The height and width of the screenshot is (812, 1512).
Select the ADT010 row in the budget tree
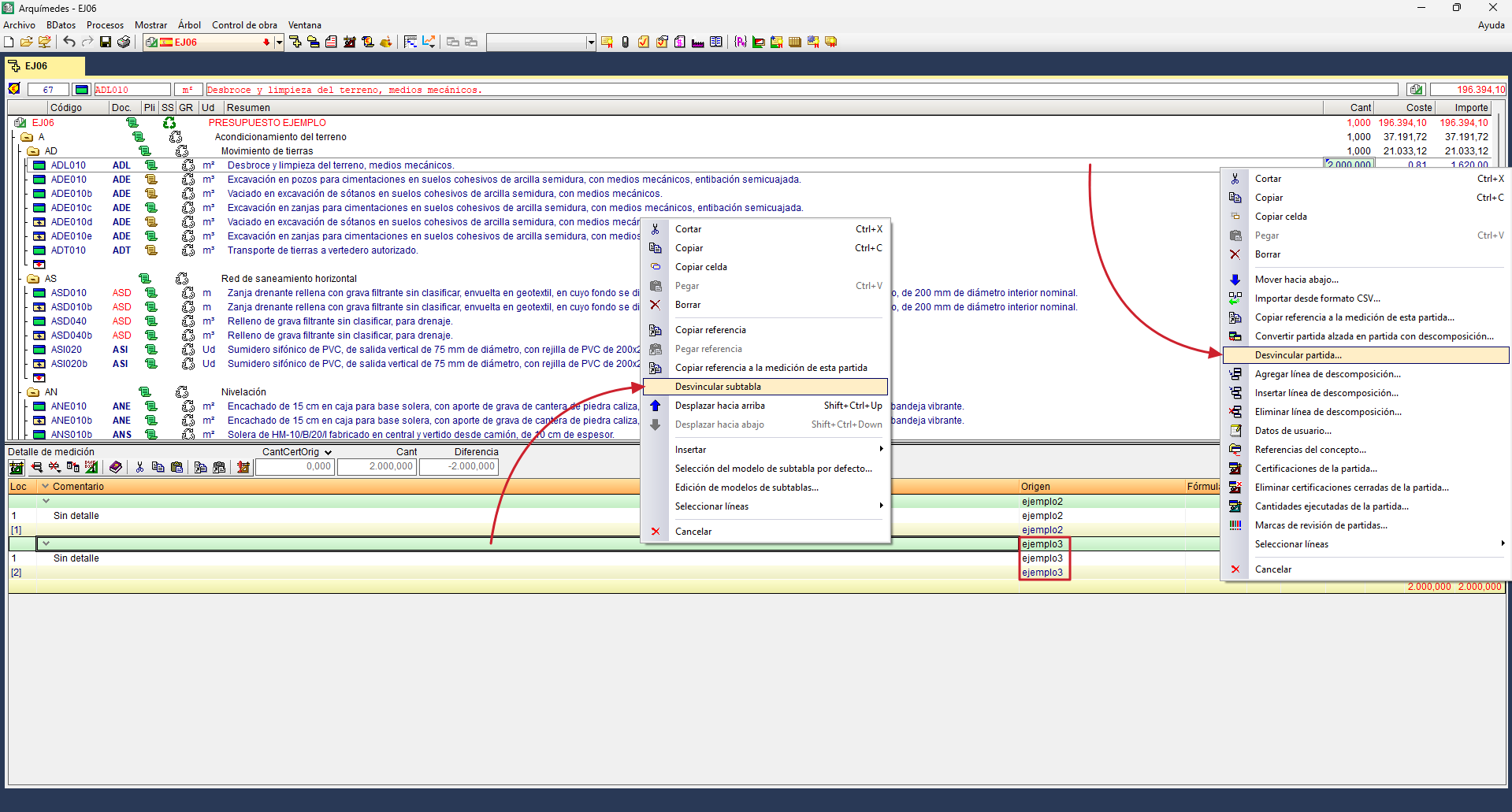(x=69, y=250)
